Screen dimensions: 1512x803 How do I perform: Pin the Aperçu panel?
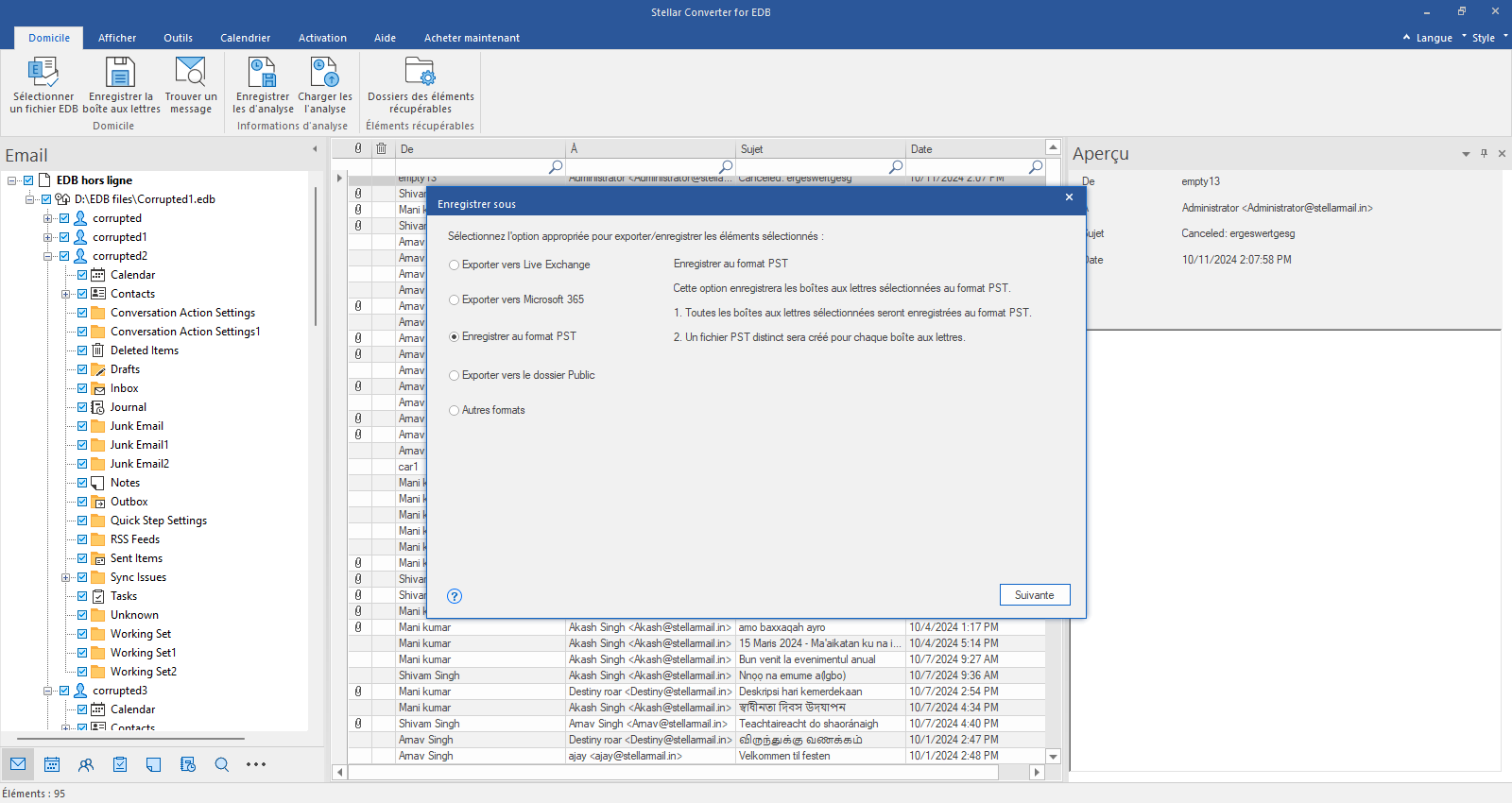click(x=1484, y=153)
